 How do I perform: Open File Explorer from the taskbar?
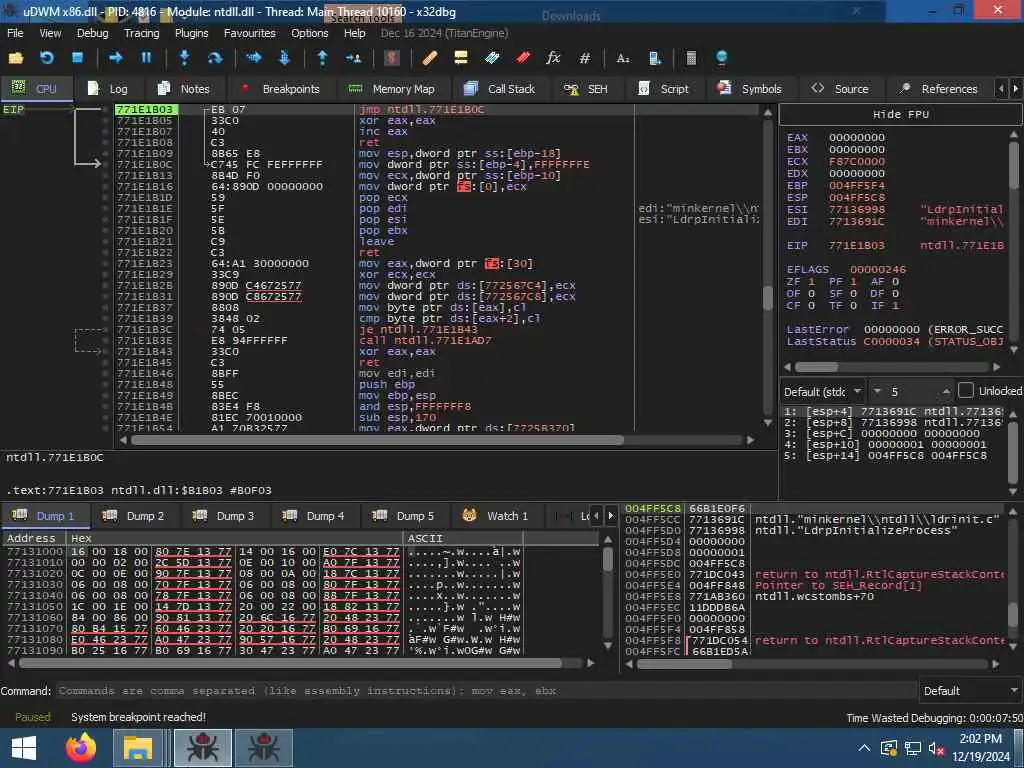(x=138, y=748)
